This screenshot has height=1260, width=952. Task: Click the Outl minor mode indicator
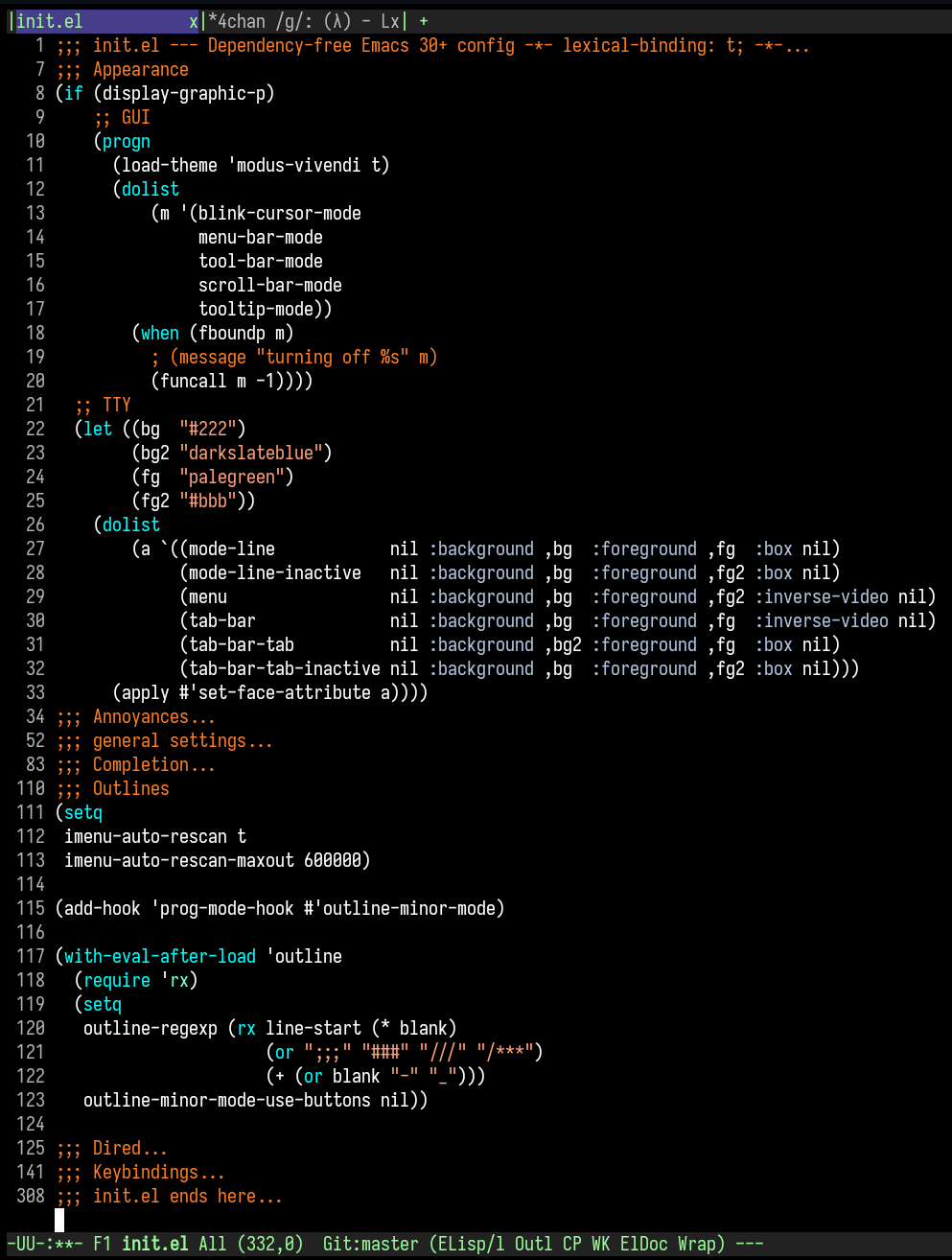533,1244
